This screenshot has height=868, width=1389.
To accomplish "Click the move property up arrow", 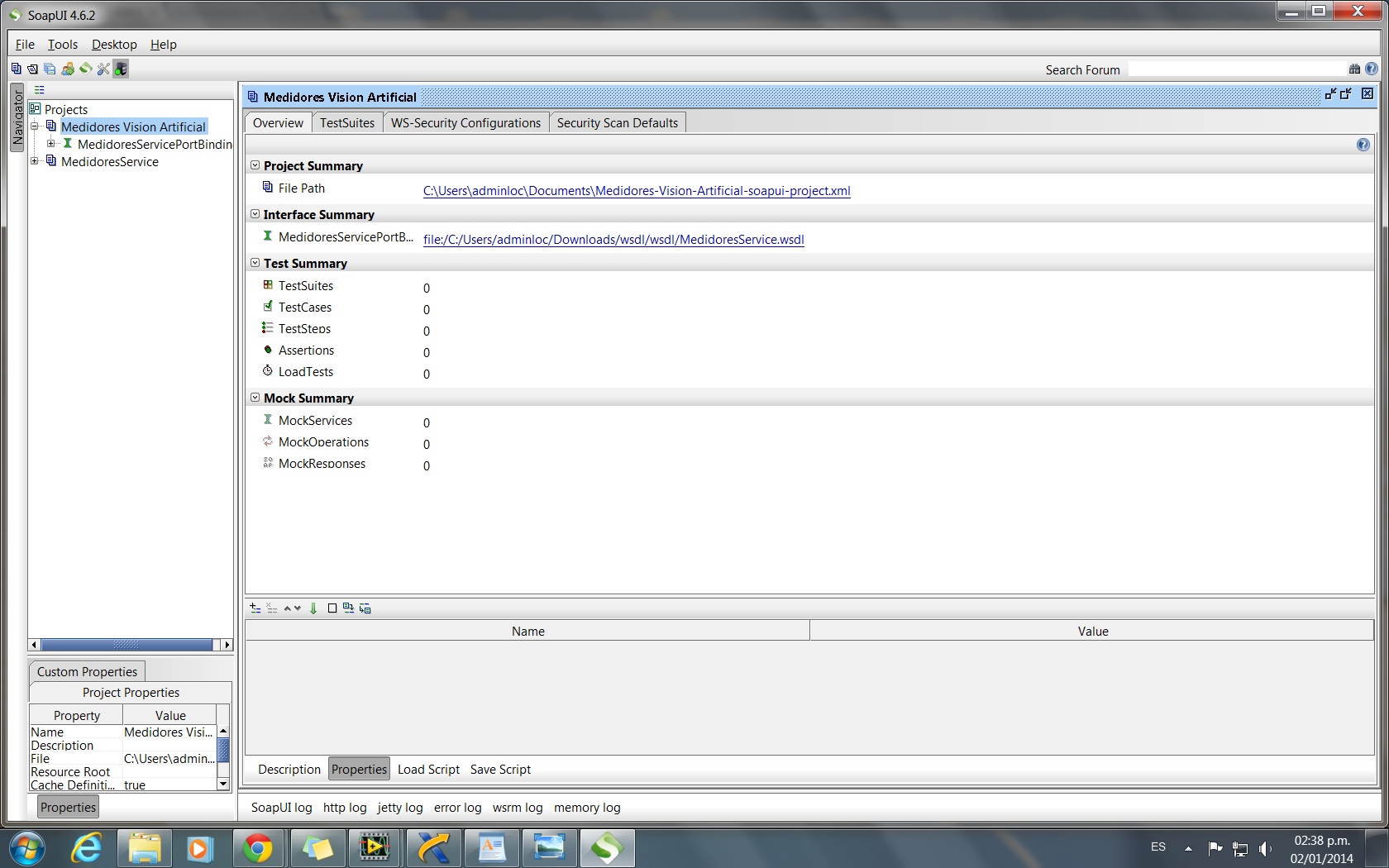I will 288,608.
